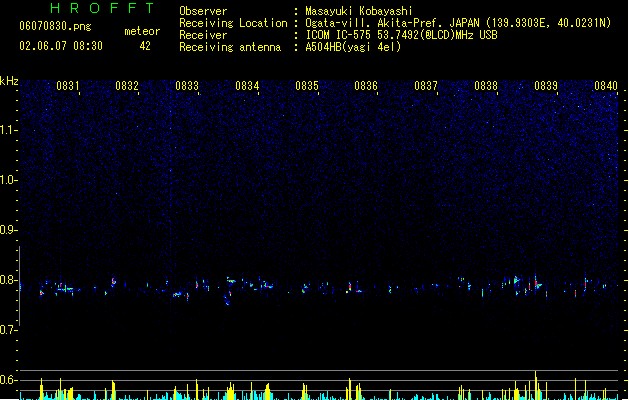Click the Receiving antenna label
Image resolution: width=629 pixels, height=400 pixels.
(x=230, y=47)
